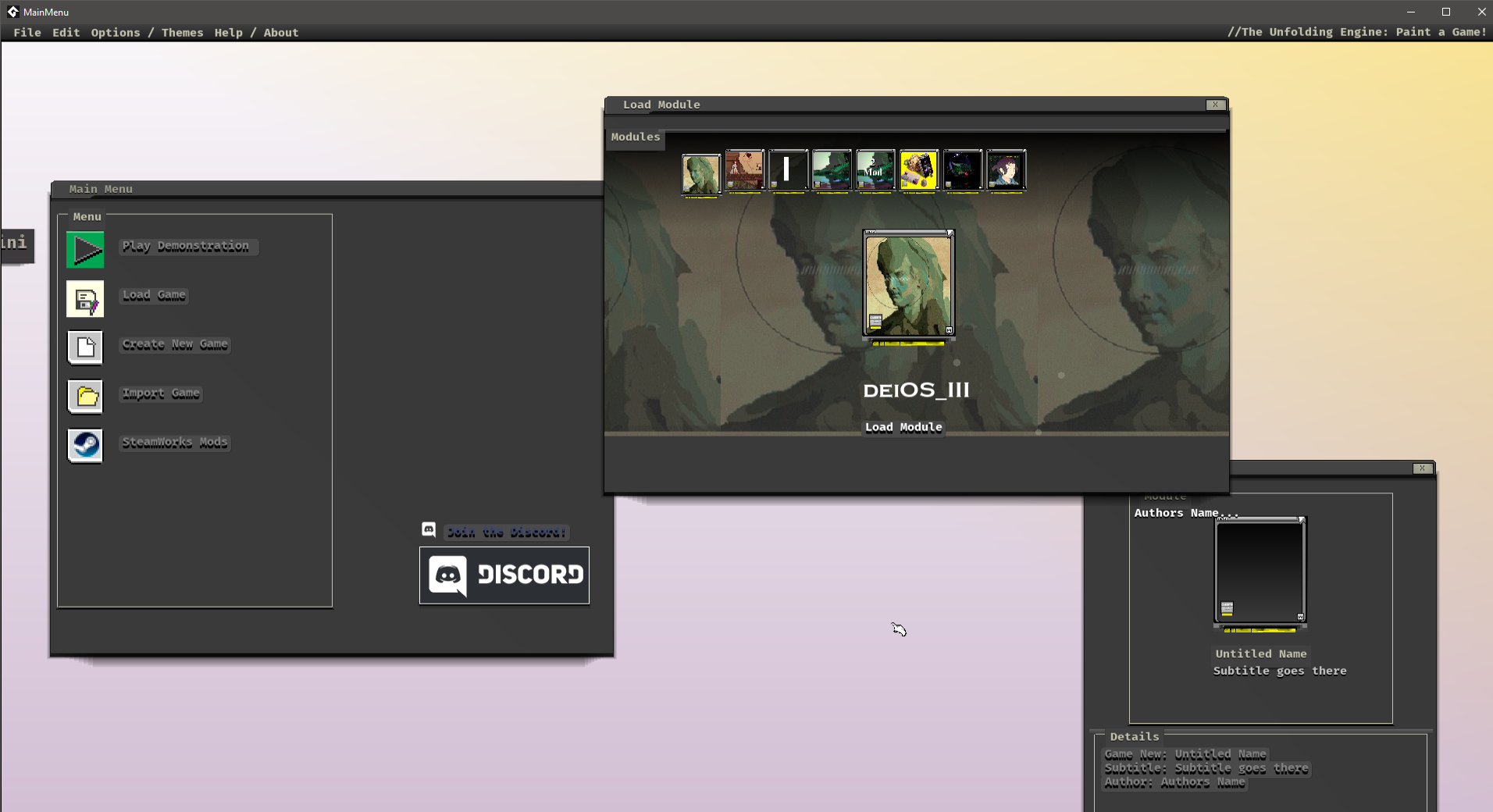Select the dark black-and-green module thumbnail
1493x812 pixels.
[x=962, y=170]
